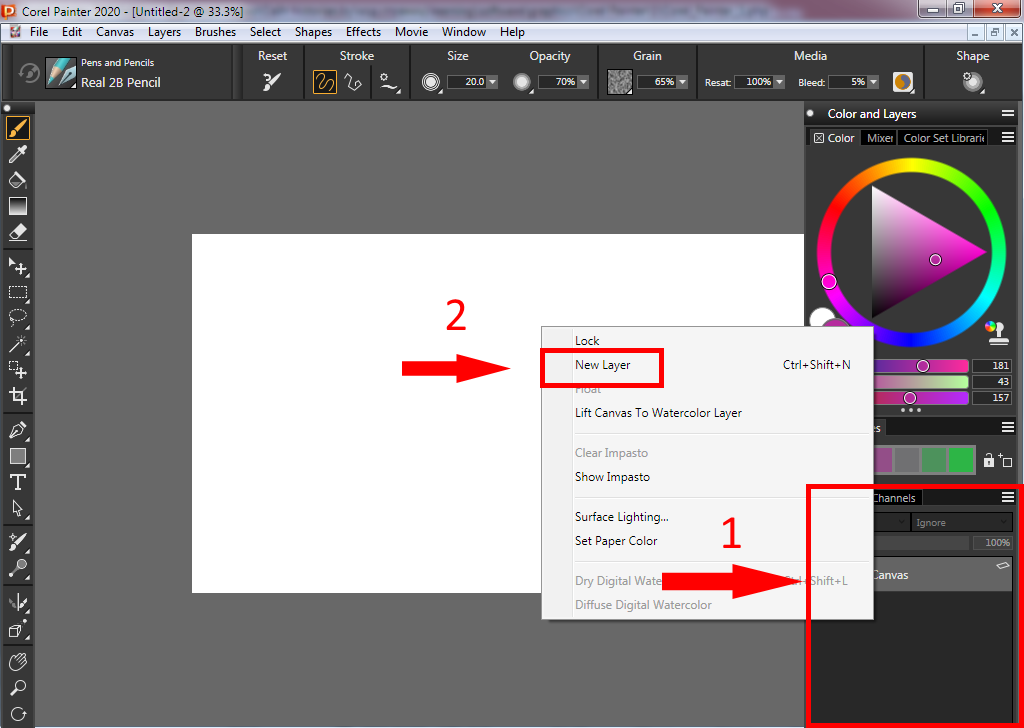Expand the Opacity 70% dropdown
Image resolution: width=1024 pixels, height=728 pixels.
click(x=584, y=83)
